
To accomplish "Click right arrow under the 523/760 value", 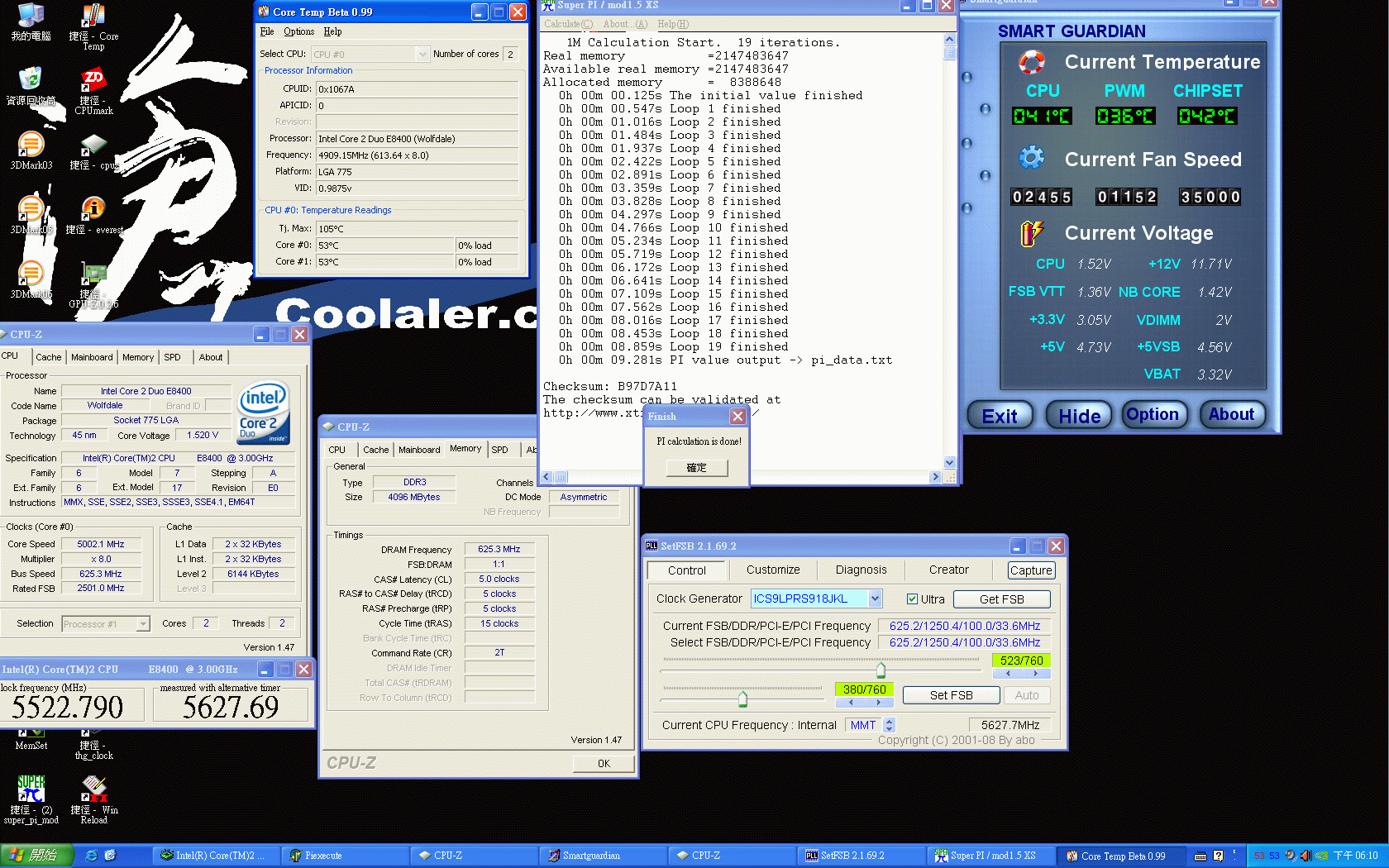I will pyautogui.click(x=1035, y=674).
